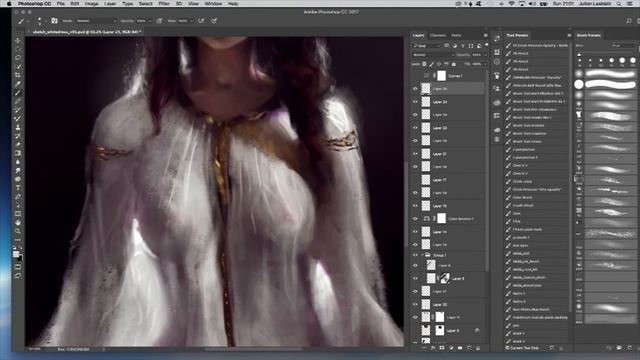Lock image pixels in Layers panel
Screen dimensions: 640x360
431,64
